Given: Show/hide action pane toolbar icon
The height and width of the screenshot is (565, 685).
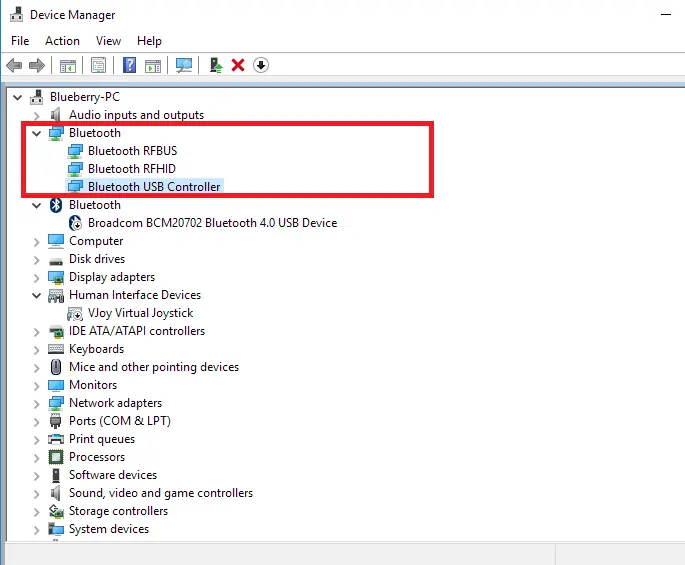Looking at the screenshot, I should coord(153,66).
